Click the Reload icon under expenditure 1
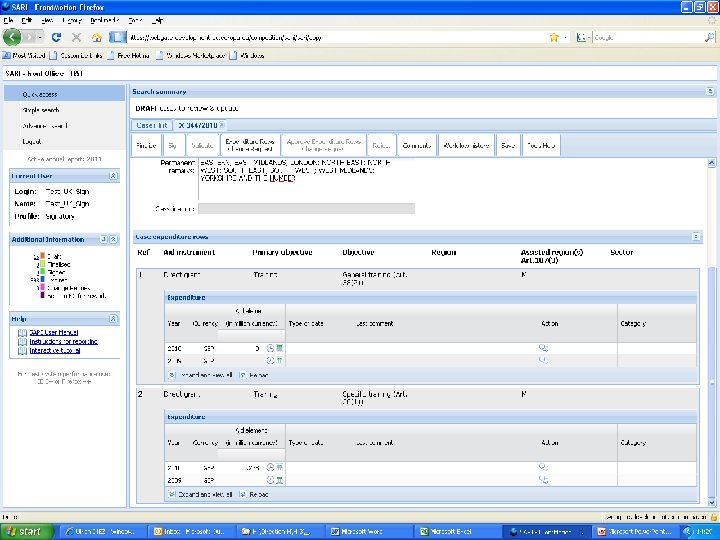 243,375
